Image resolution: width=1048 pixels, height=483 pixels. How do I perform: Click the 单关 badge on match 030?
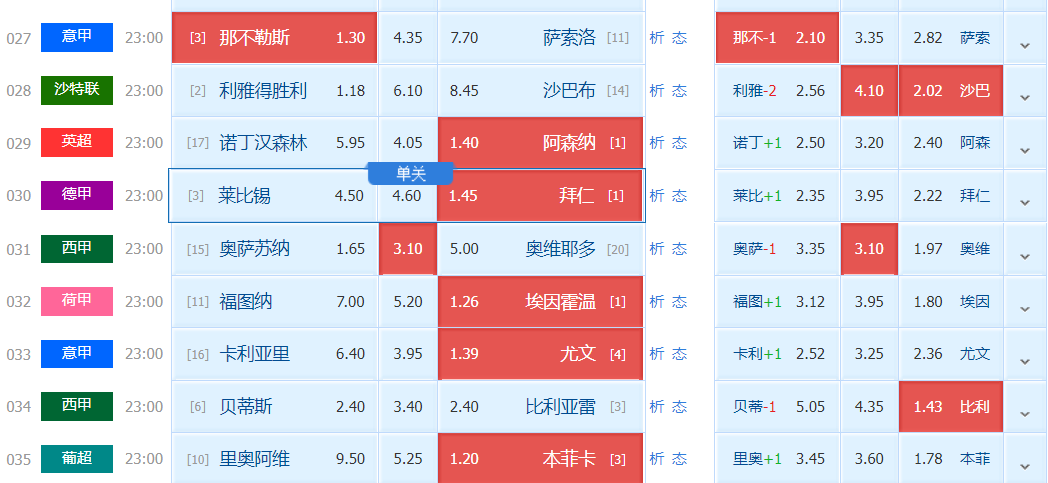(x=411, y=174)
